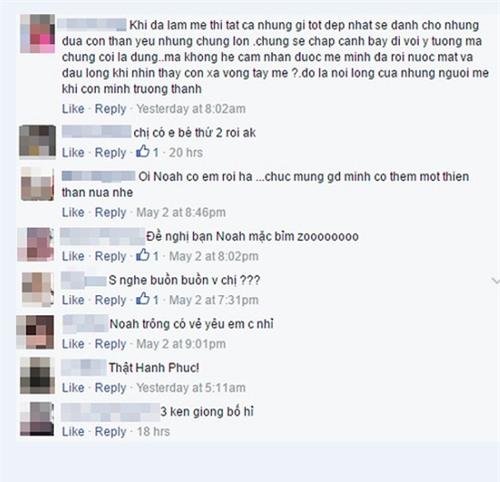Open 'May 2 at 8:46pm' timestamp link

point(181,213)
